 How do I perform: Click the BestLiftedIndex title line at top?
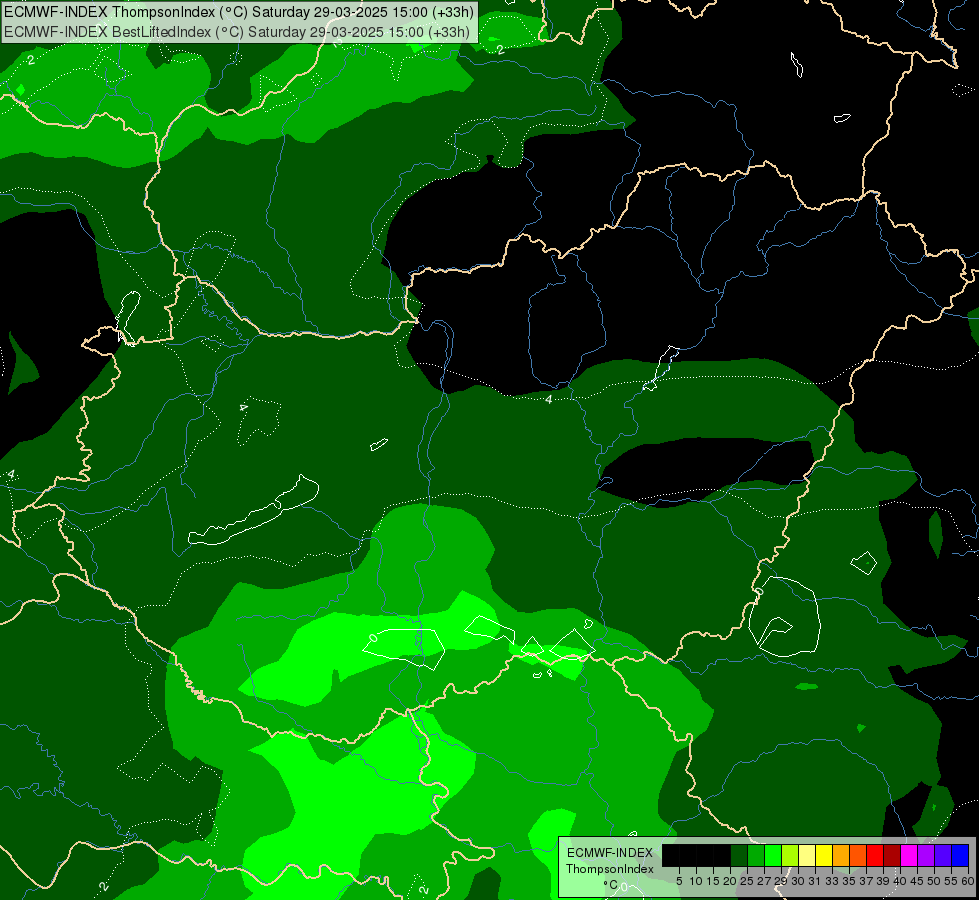click(x=237, y=32)
